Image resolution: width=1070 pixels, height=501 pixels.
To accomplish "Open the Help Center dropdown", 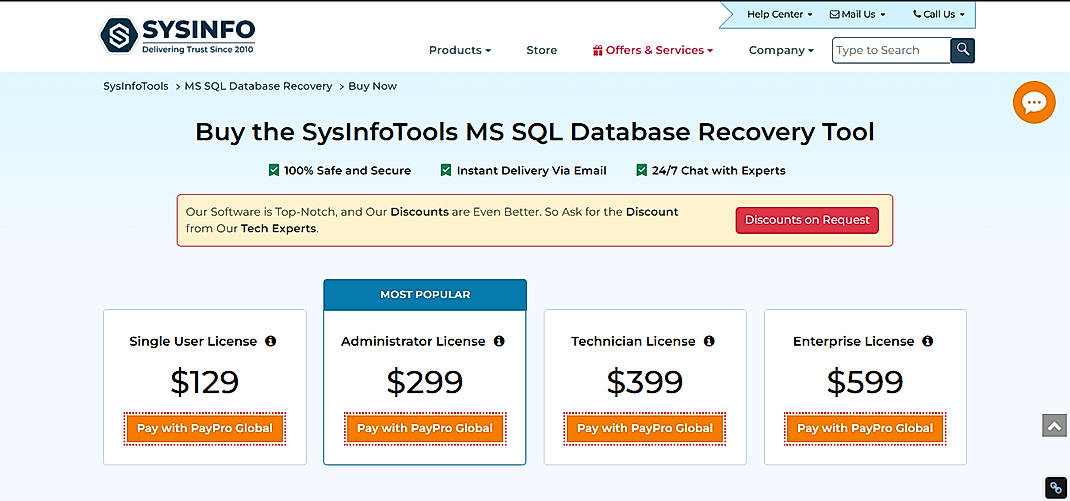I will pos(779,14).
